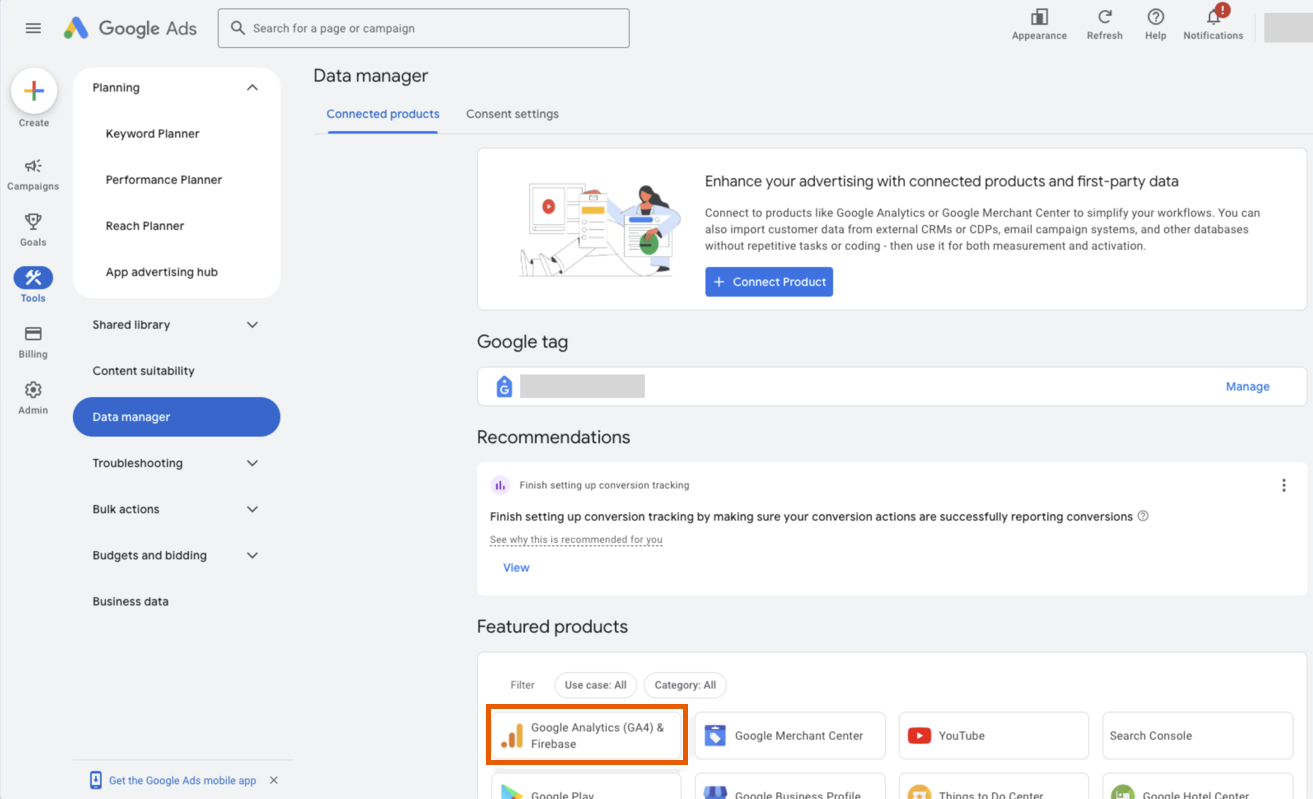The width and height of the screenshot is (1313, 799).
Task: Close the mobile app banner
Action: tap(274, 780)
